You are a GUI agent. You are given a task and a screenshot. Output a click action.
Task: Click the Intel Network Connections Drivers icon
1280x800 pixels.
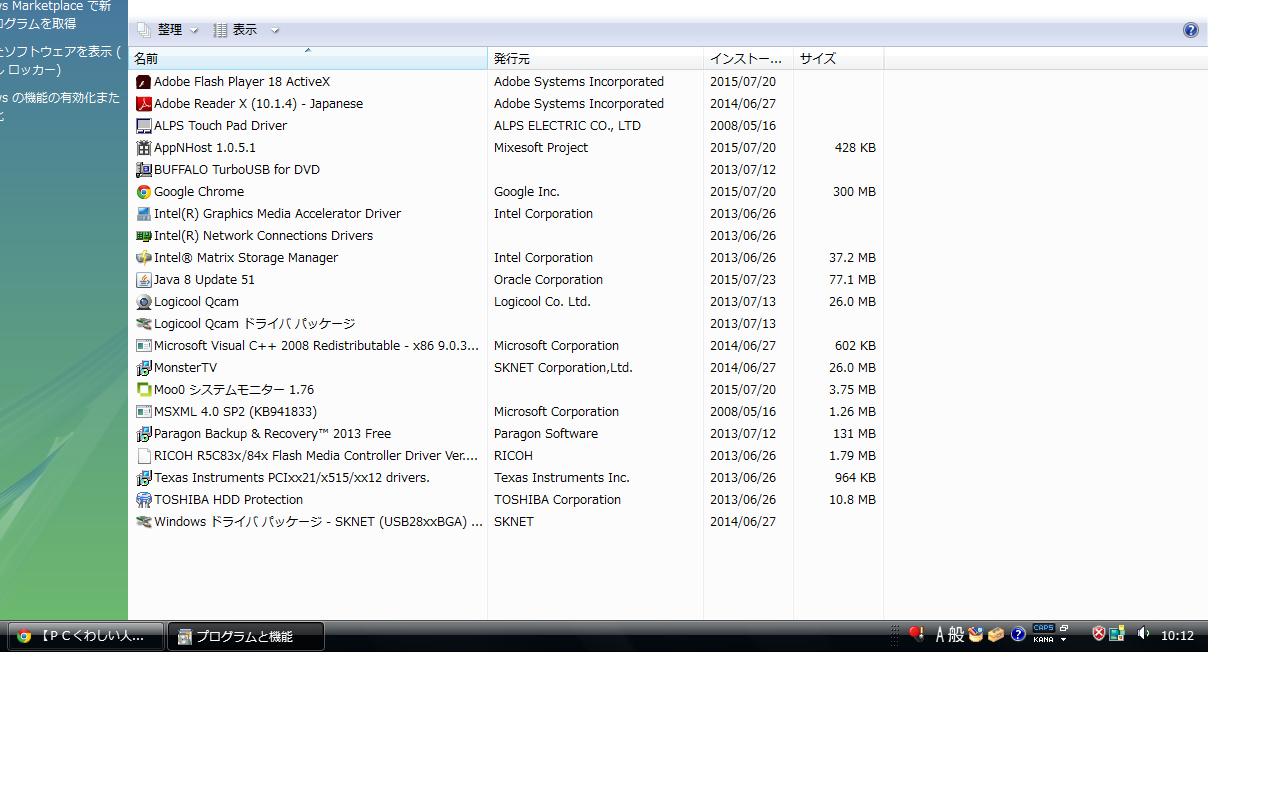coord(144,236)
